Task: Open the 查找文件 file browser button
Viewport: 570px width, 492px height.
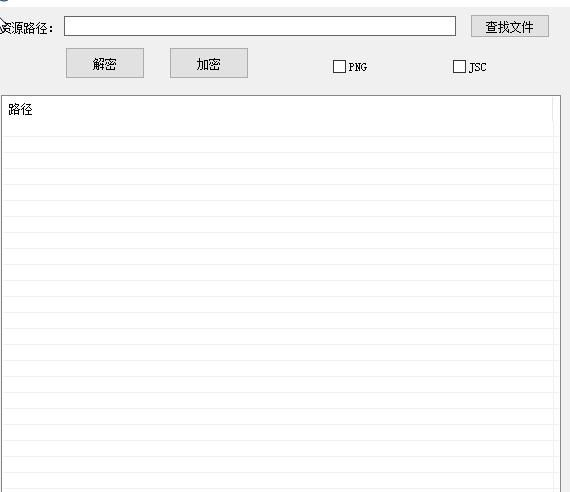Action: coord(510,26)
